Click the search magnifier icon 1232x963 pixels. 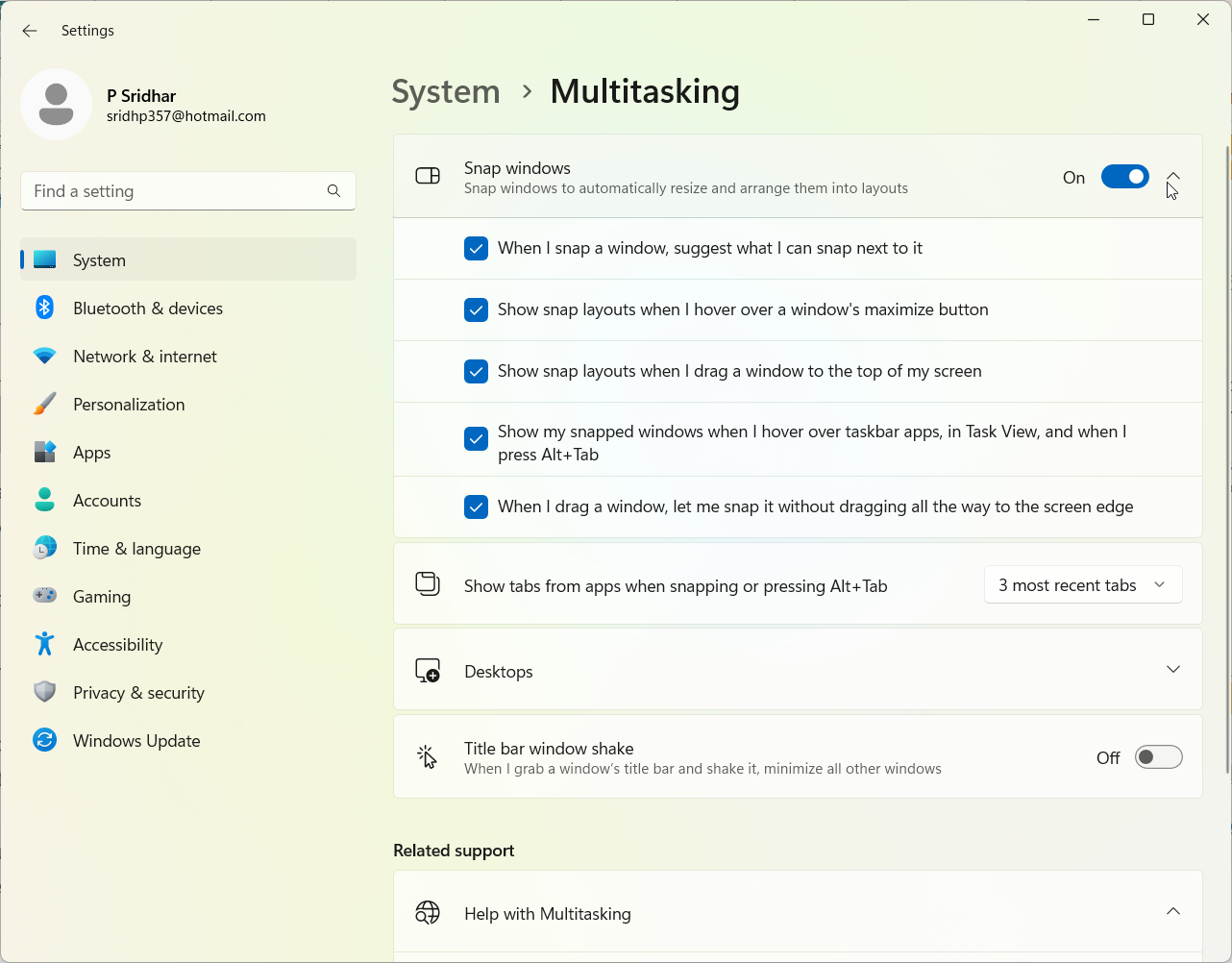click(333, 191)
